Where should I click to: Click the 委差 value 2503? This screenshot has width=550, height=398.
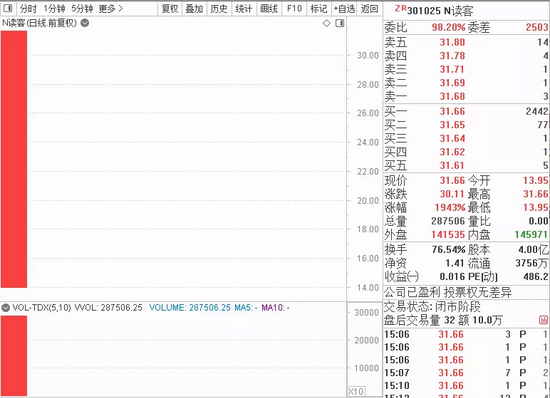coord(537,27)
